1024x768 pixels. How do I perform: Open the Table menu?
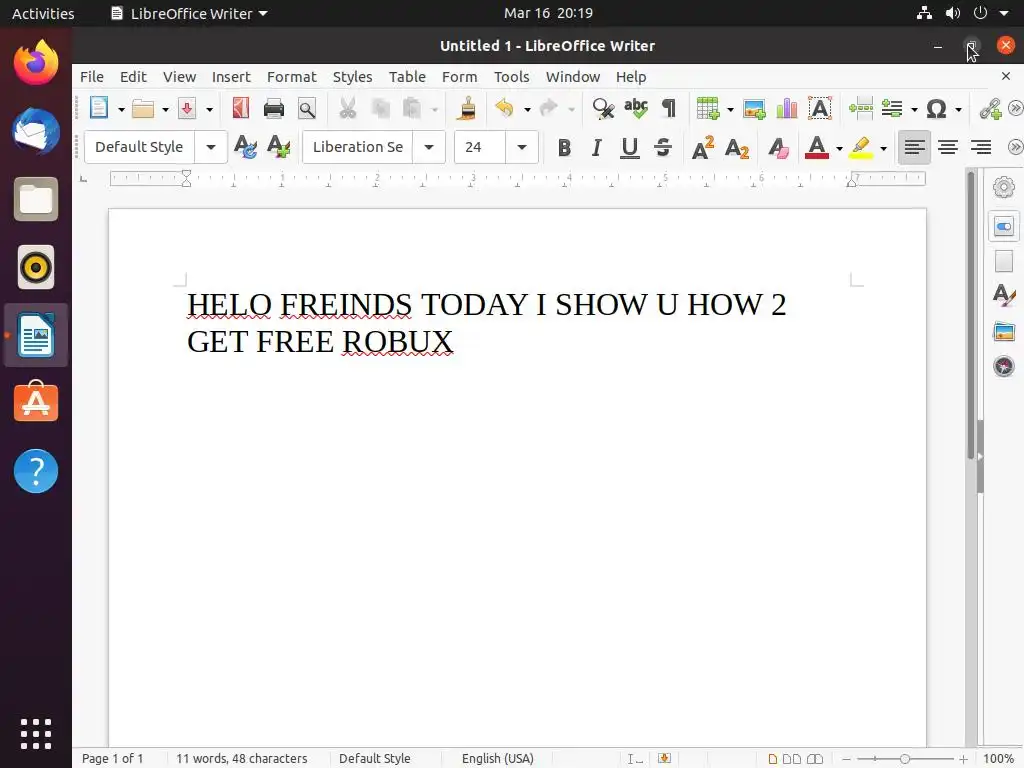pos(408,77)
